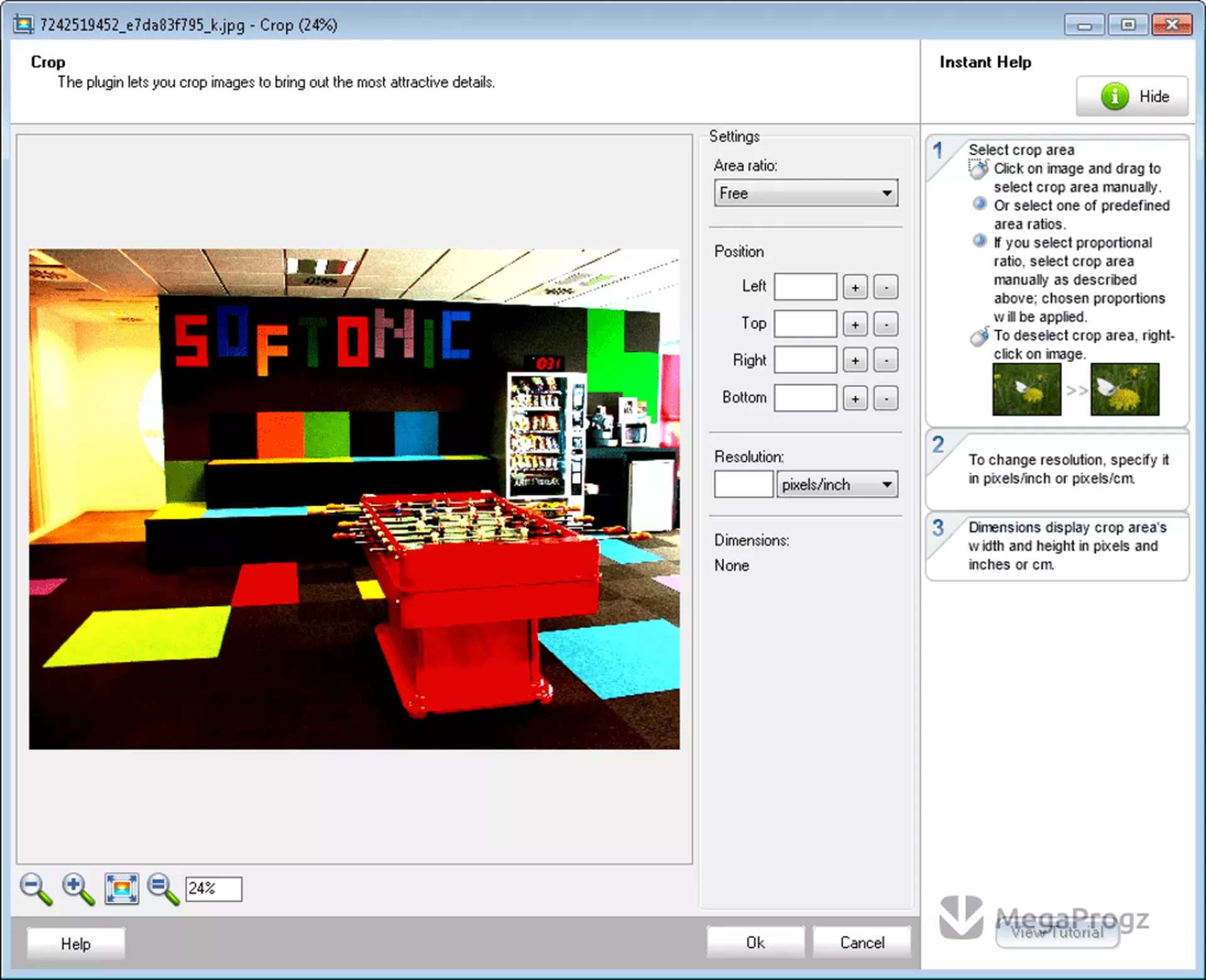Click the Help button
Viewport: 1206px width, 980px height.
coord(75,944)
